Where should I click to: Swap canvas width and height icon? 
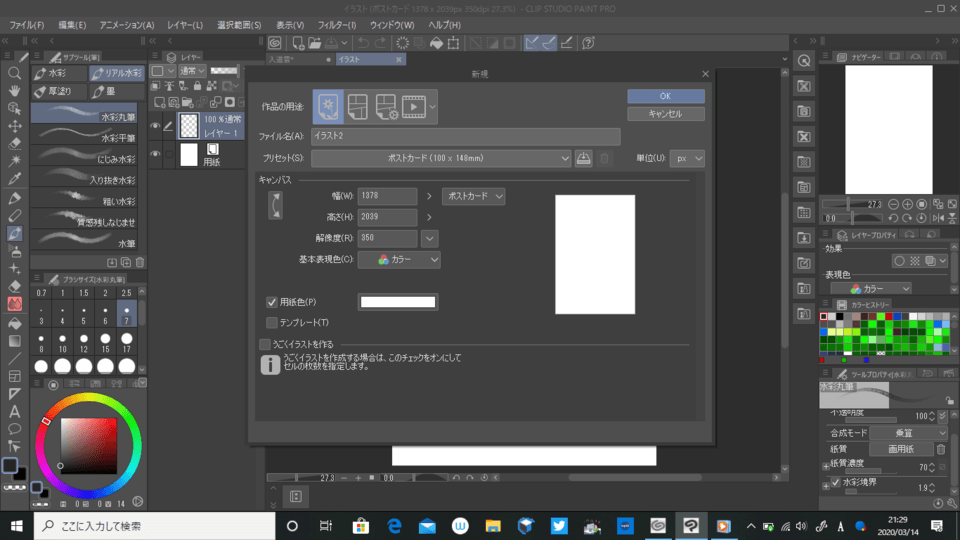(x=276, y=205)
